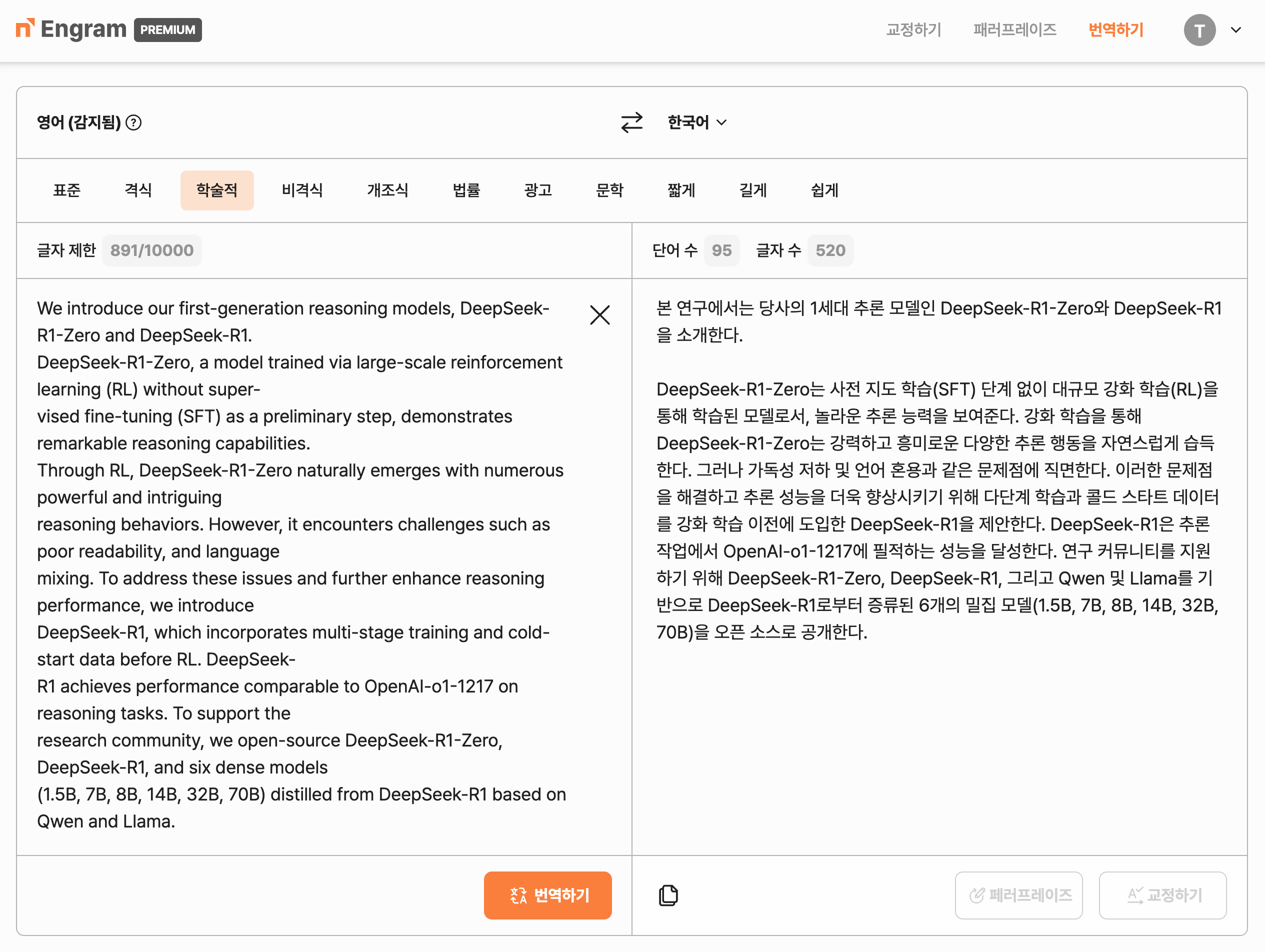The height and width of the screenshot is (952, 1265).
Task: Click the user avatar T icon
Action: [x=1199, y=29]
